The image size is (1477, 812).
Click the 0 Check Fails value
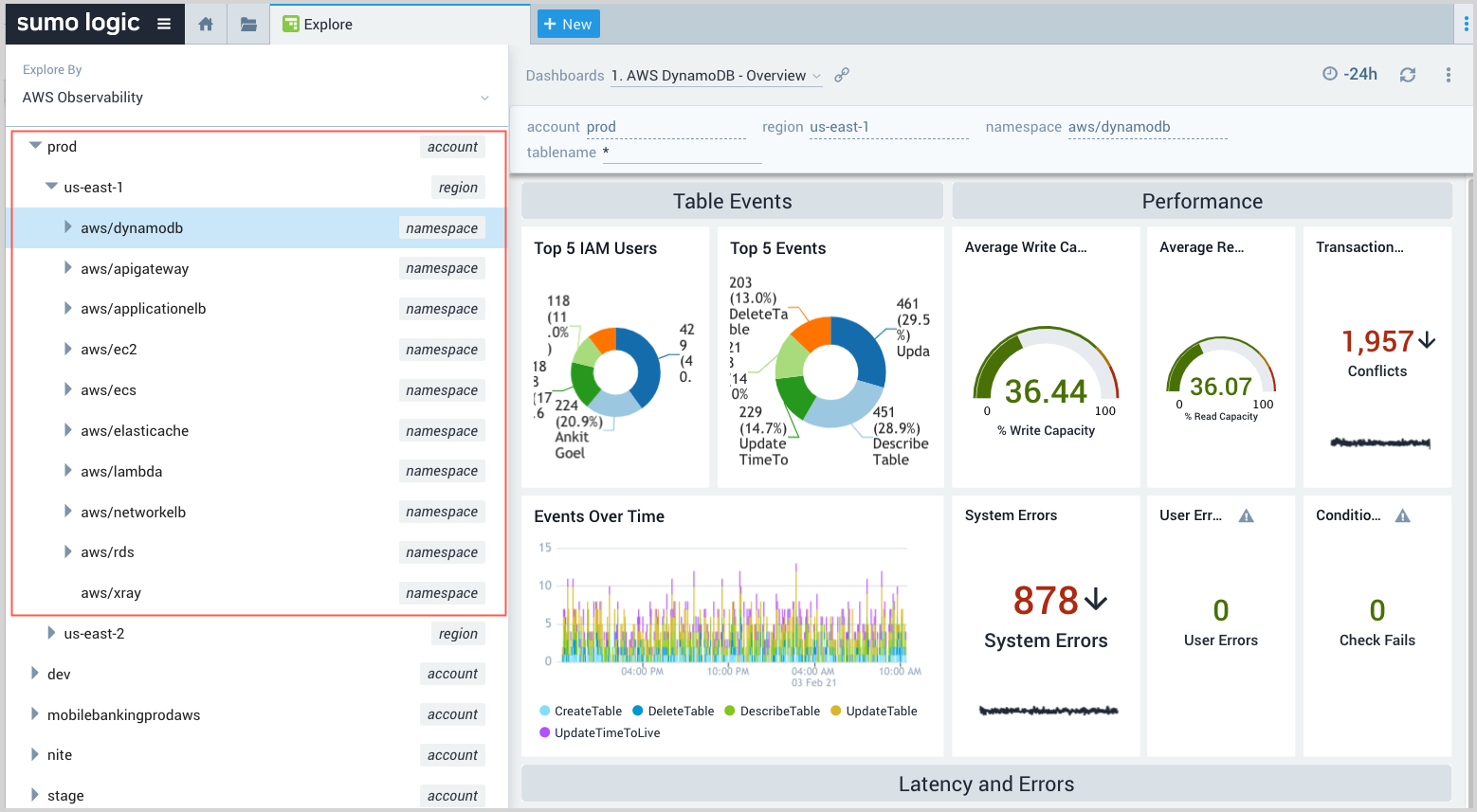coord(1377,609)
